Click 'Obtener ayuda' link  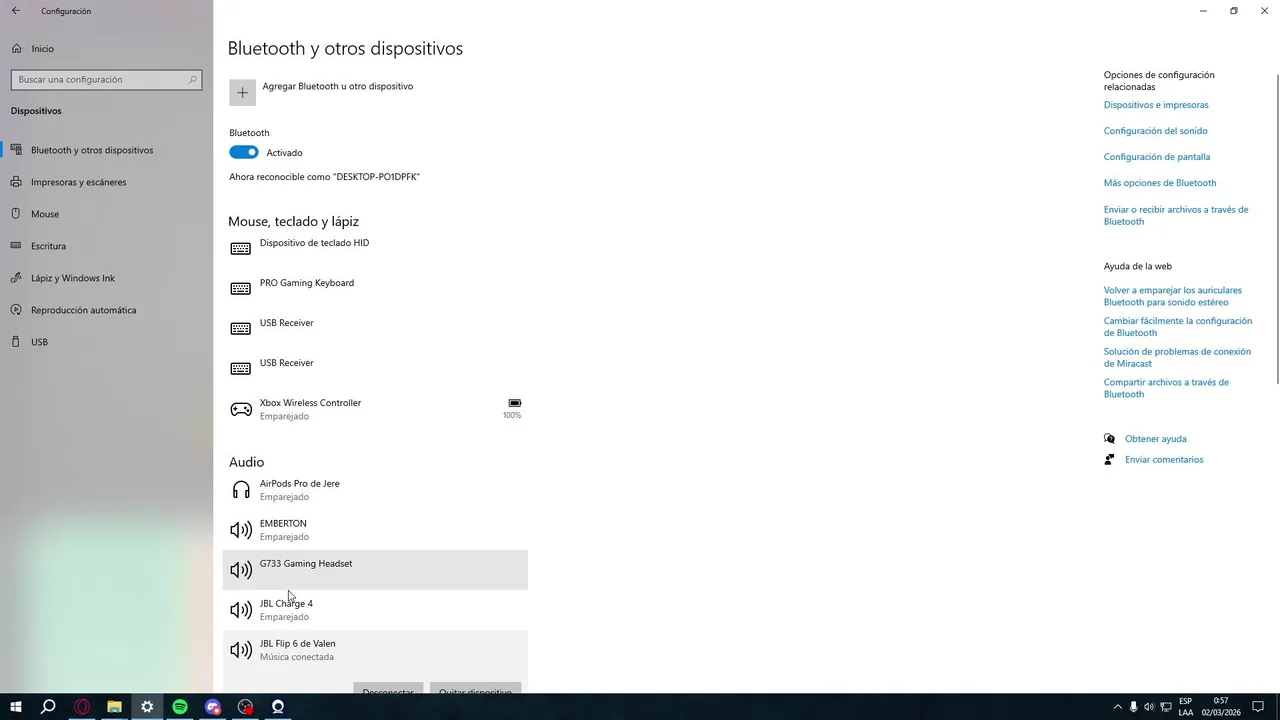1155,439
